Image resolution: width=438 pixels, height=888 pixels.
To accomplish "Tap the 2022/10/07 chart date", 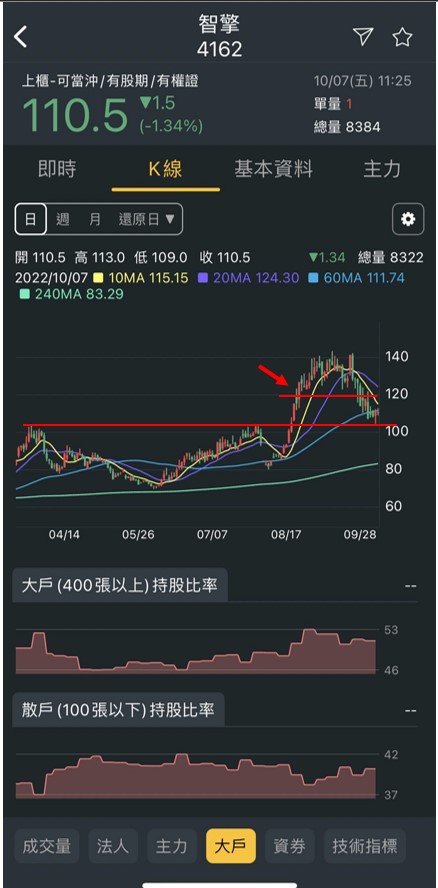I will (50, 278).
